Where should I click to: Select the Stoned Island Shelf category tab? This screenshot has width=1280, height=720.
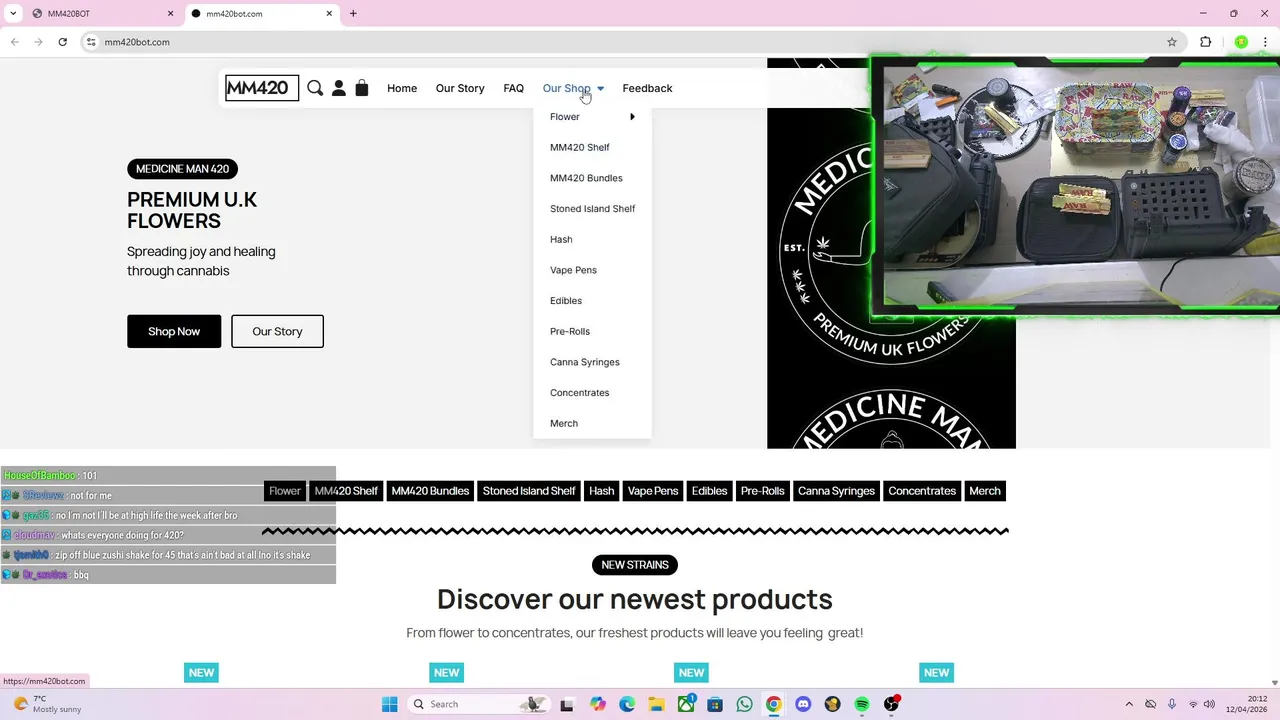point(529,491)
